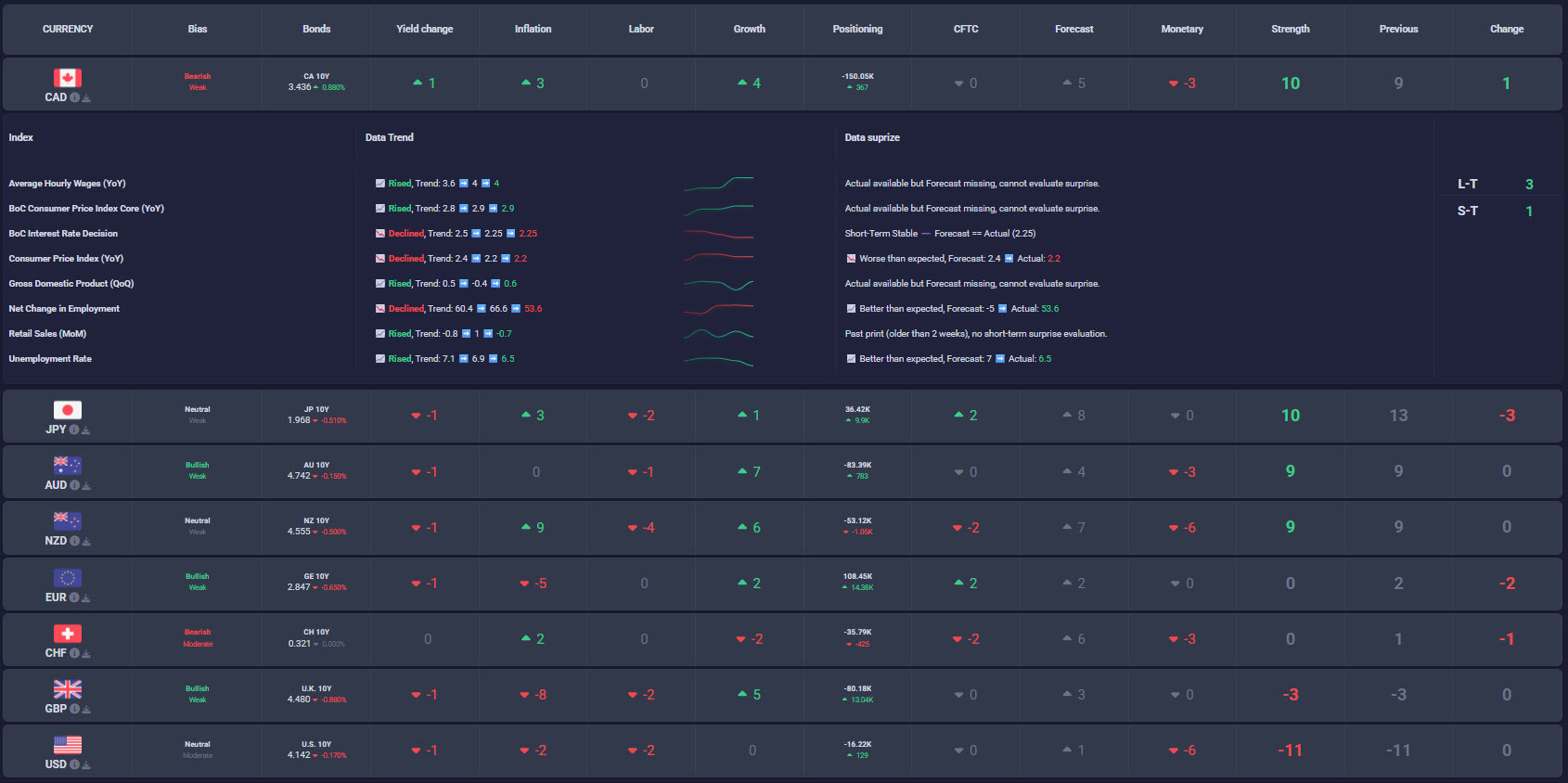
Task: Download the NZD currency data
Action: [x=85, y=542]
